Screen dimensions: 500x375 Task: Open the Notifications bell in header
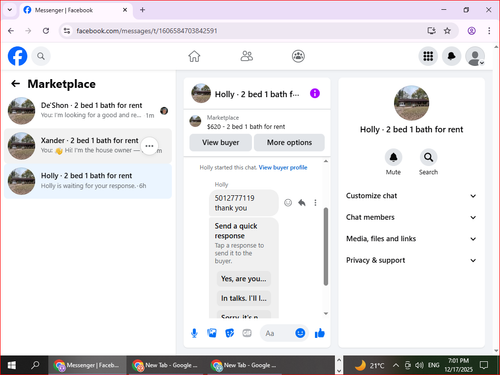click(451, 56)
